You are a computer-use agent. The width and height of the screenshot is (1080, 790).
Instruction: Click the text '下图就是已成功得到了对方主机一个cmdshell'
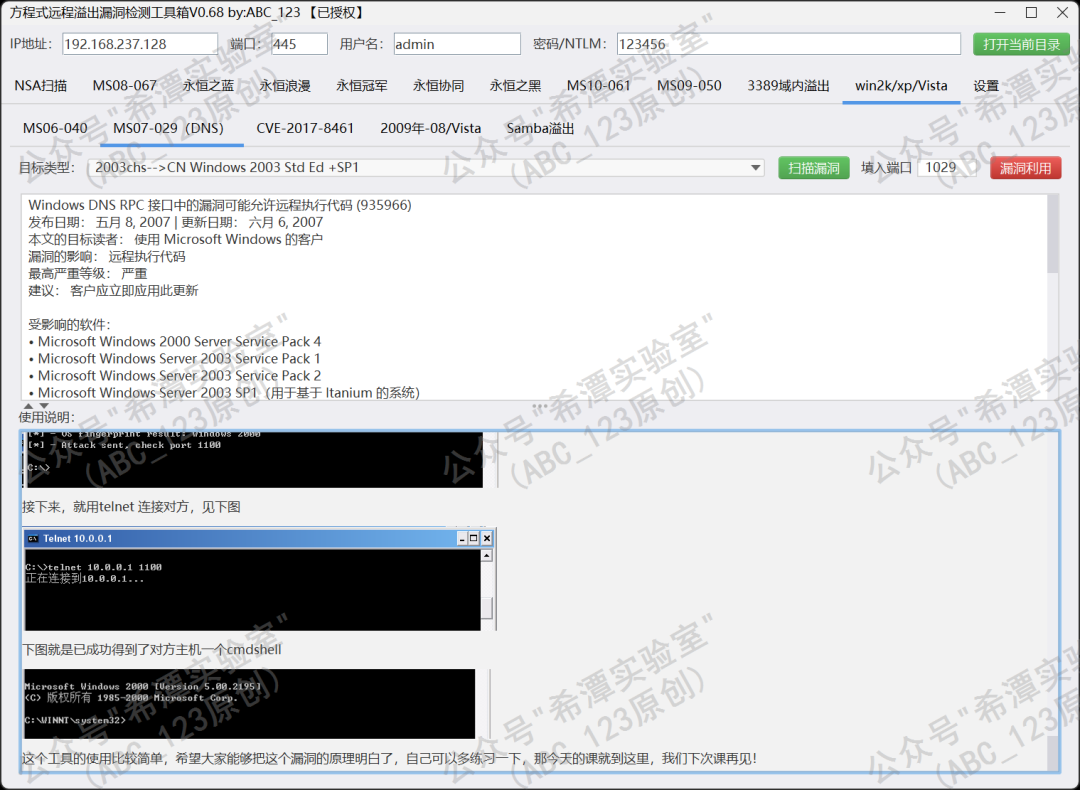(x=152, y=649)
